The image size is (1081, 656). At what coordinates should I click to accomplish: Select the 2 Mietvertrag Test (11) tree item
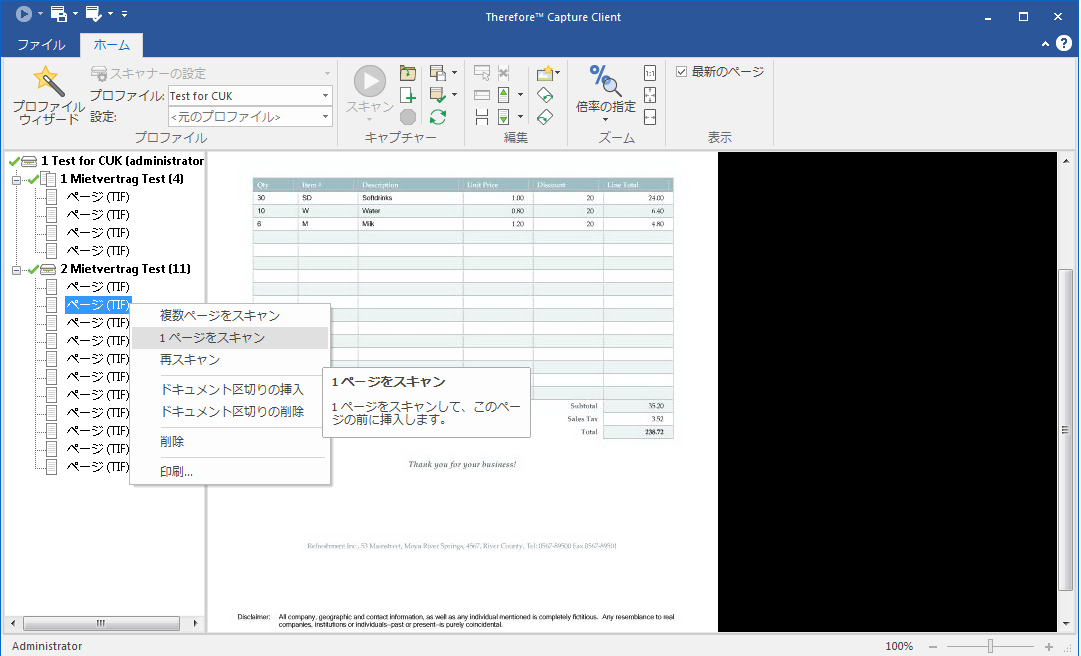click(125, 269)
